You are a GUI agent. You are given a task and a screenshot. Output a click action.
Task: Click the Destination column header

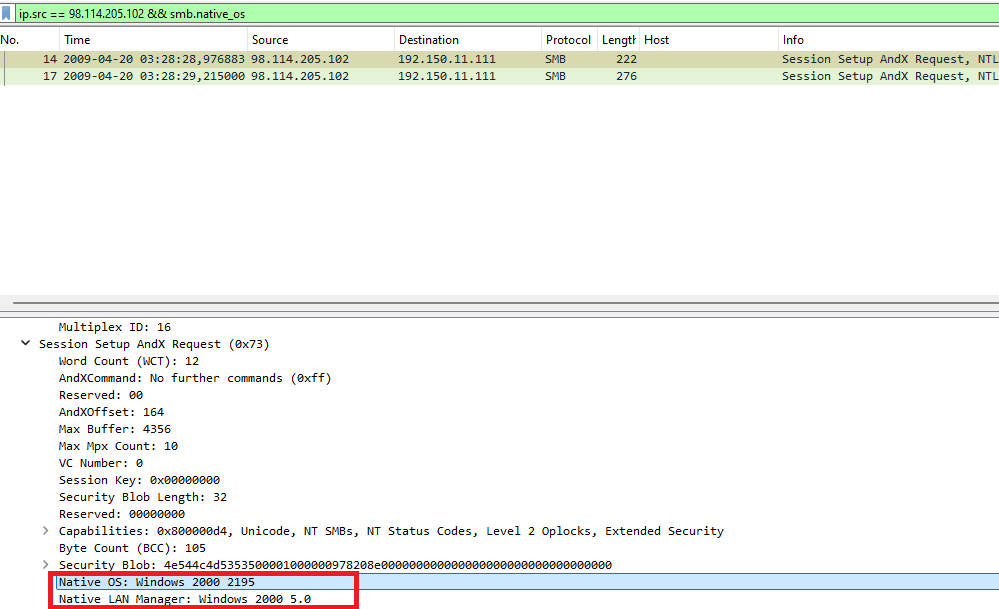[429, 40]
